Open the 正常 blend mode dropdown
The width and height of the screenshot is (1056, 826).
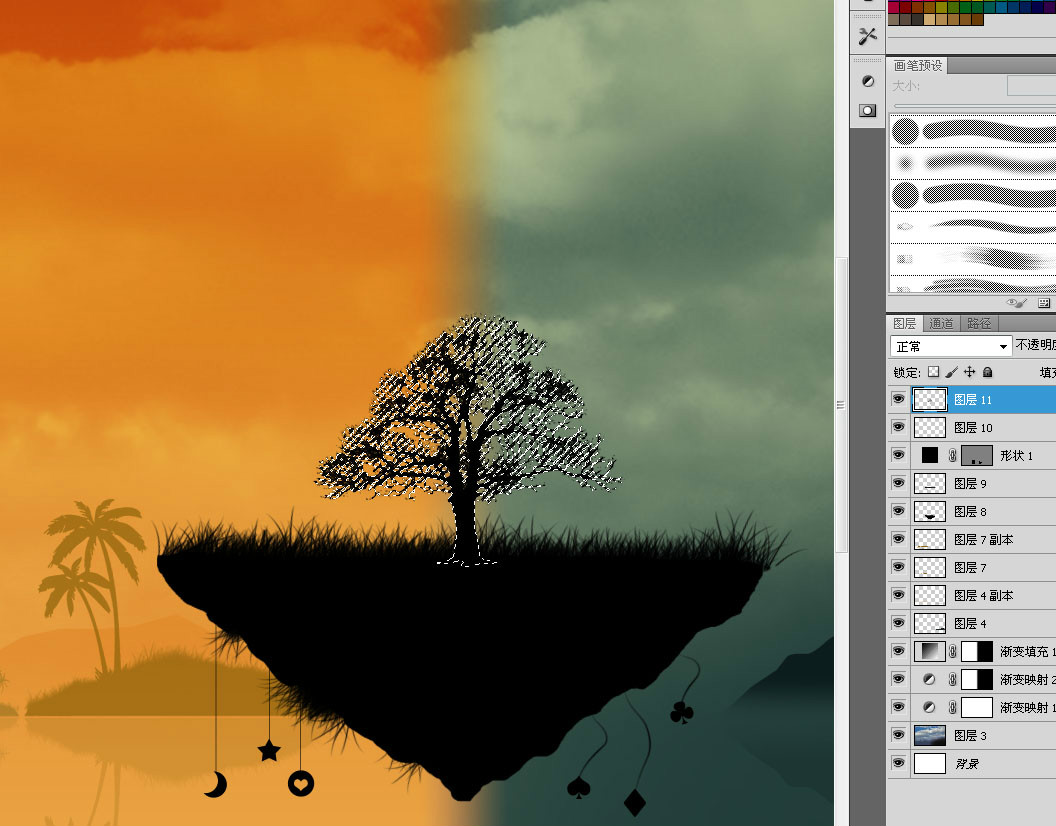point(951,346)
